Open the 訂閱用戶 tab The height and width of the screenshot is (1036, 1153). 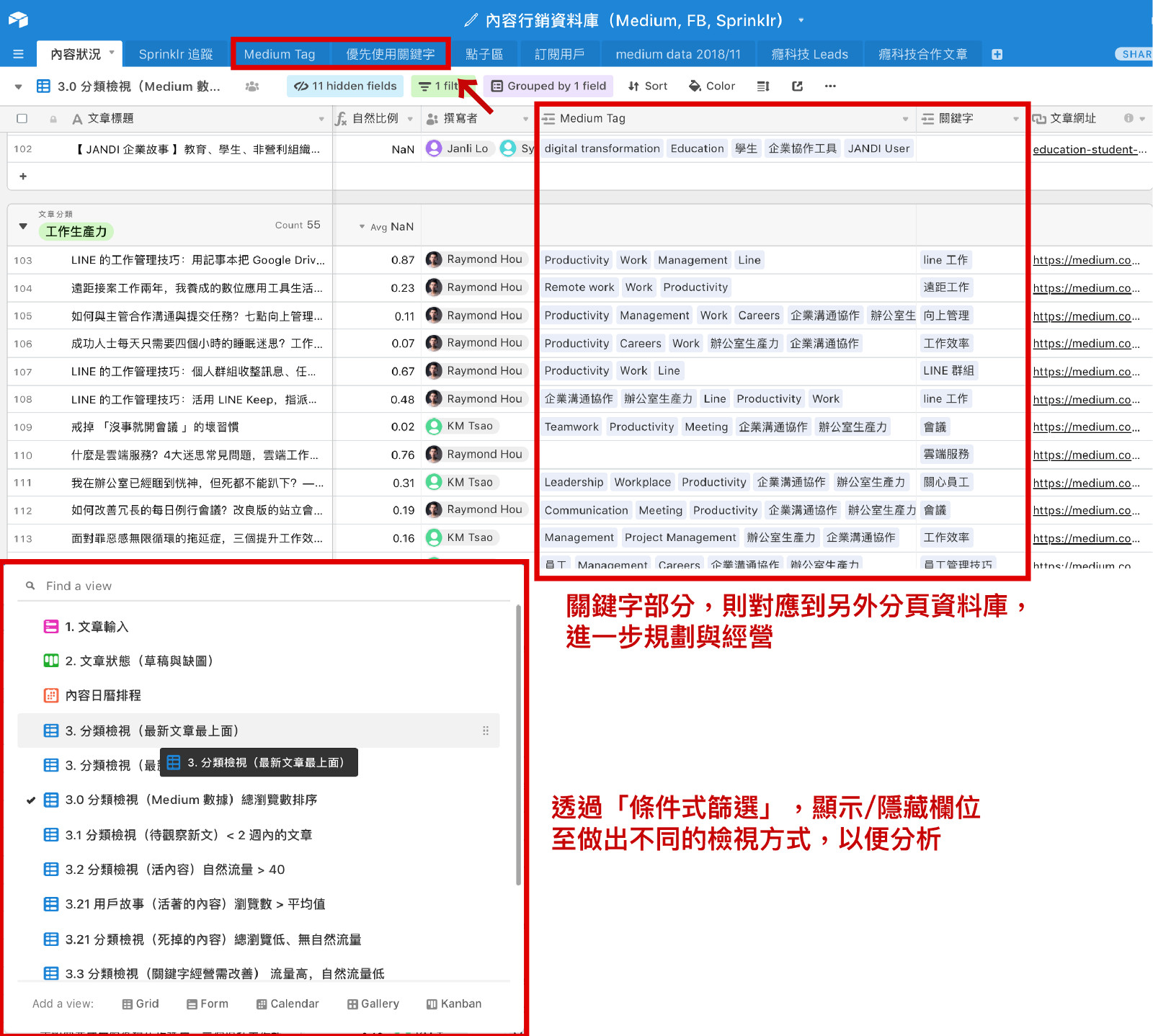[559, 55]
